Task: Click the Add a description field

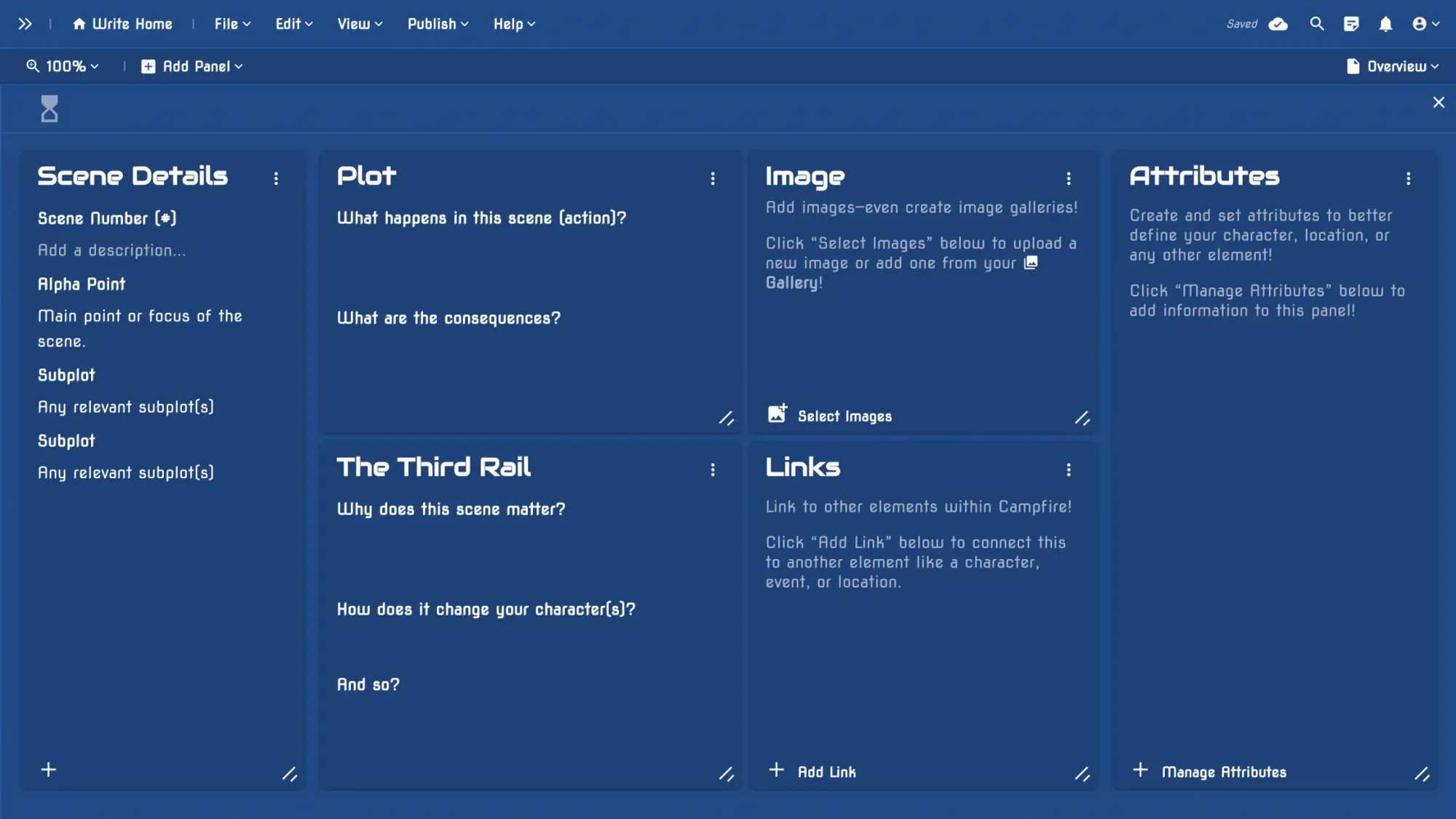Action: tap(111, 250)
